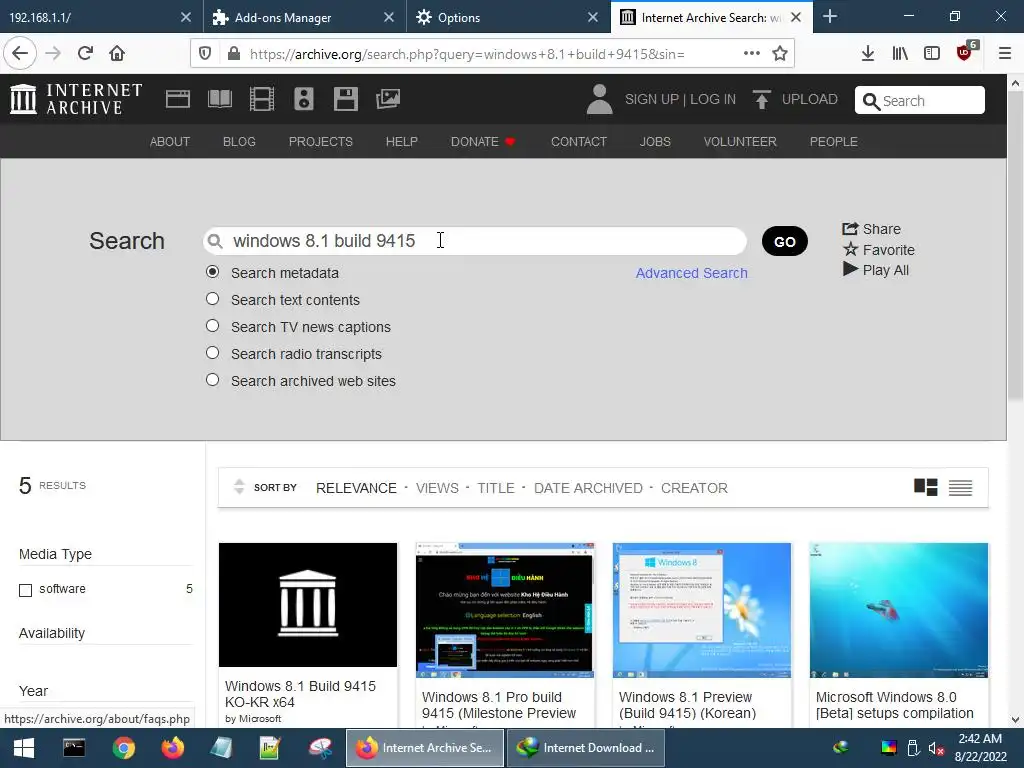This screenshot has width=1024, height=768.
Task: Click tracking protection shield icon
Action: coord(205,54)
